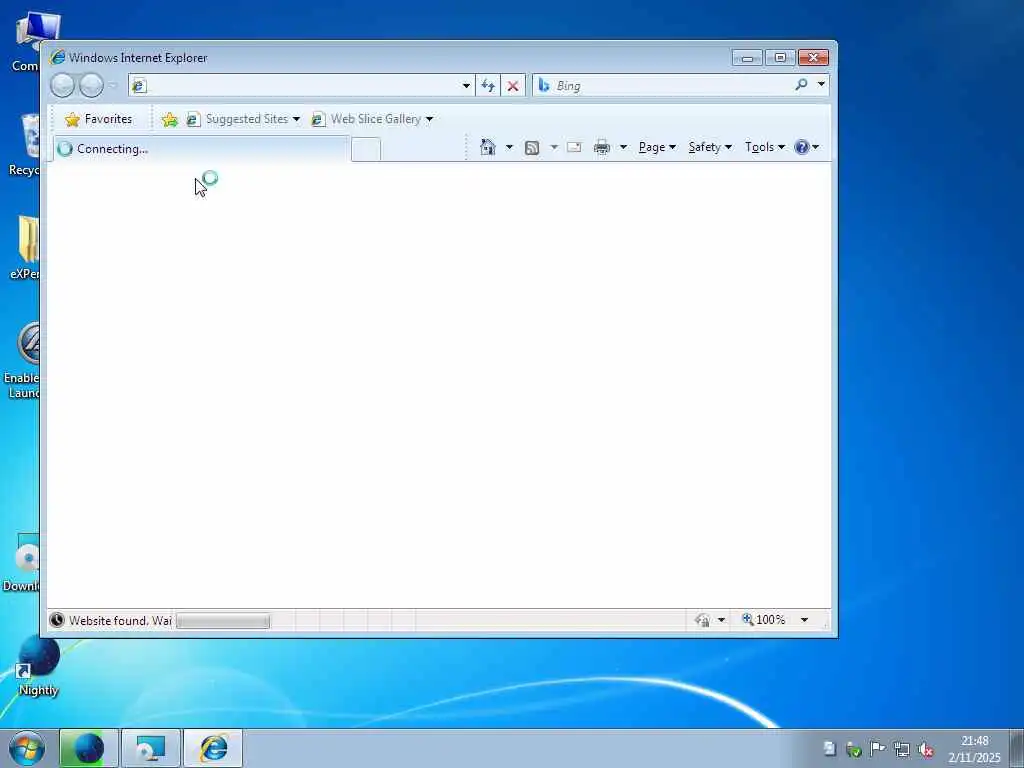Click the security zone status bar icon
This screenshot has height=768, width=1024.
click(x=703, y=620)
